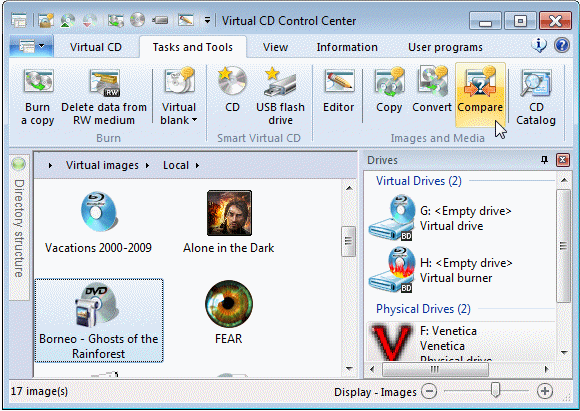This screenshot has height=411, width=580.
Task: Click the image list down scroll arrow
Action: [x=349, y=368]
